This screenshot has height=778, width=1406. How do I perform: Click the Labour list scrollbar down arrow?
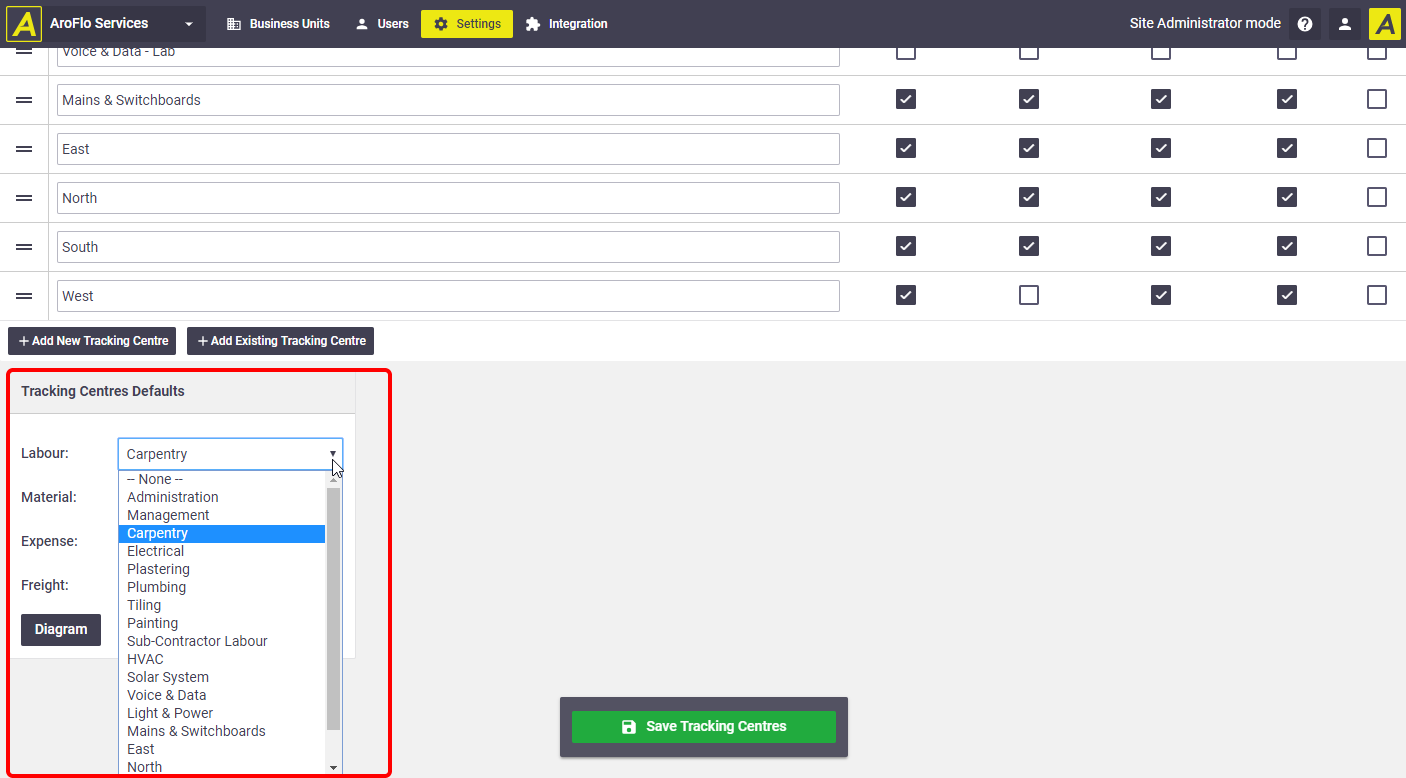(x=334, y=767)
